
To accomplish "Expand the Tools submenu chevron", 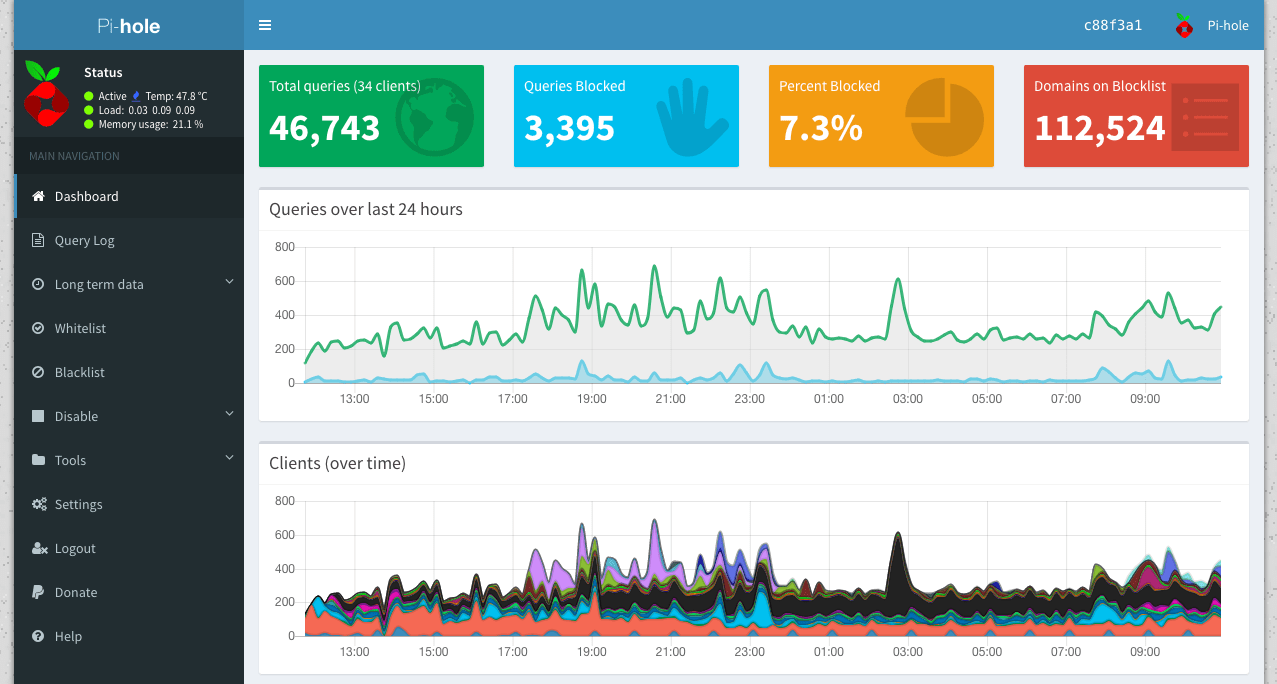I will click(x=229, y=459).
